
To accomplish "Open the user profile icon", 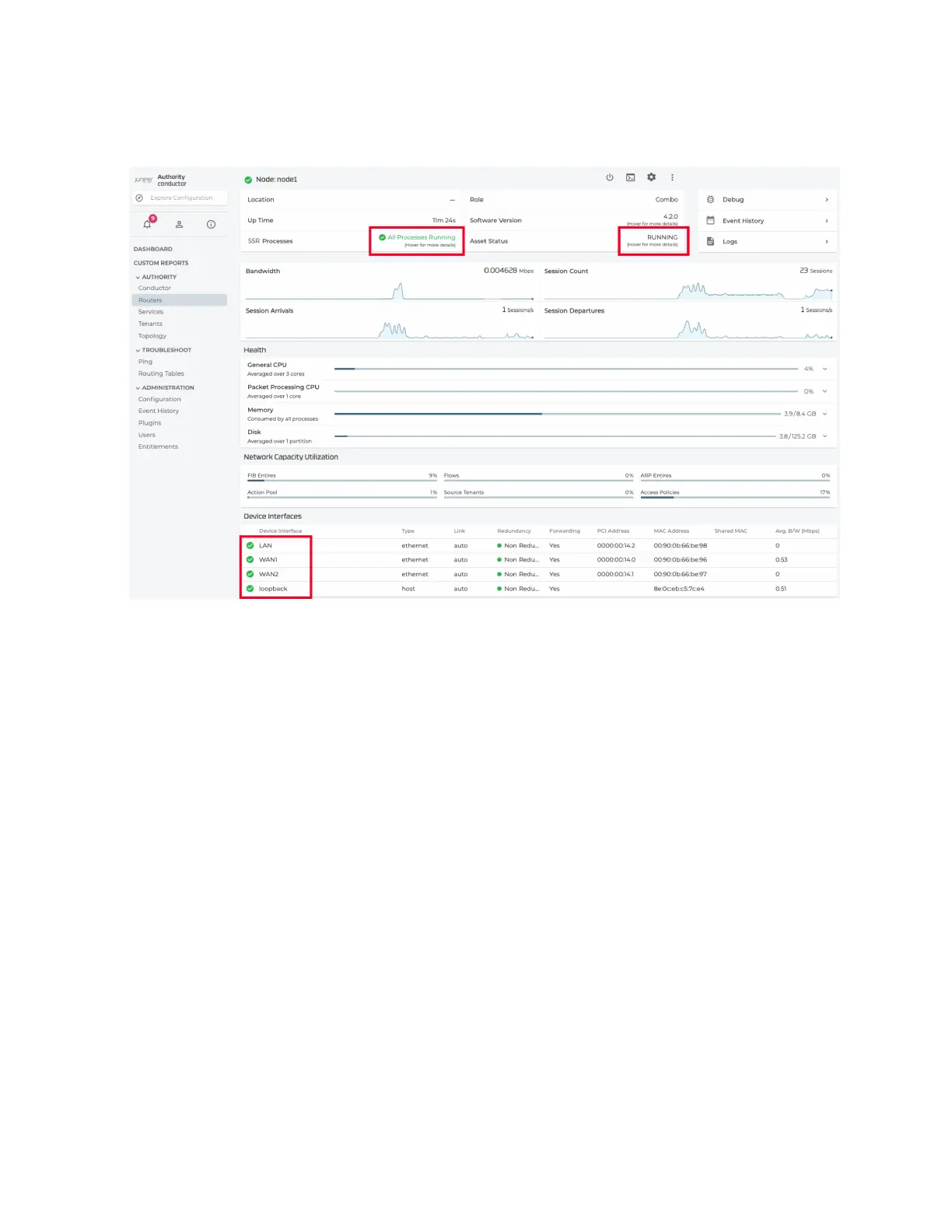I will [x=179, y=224].
